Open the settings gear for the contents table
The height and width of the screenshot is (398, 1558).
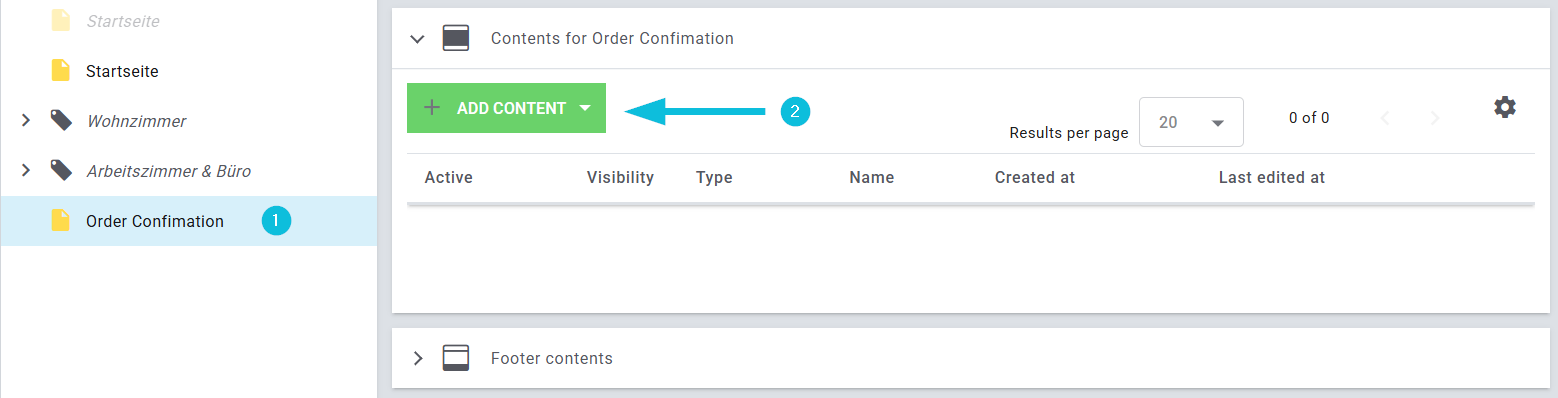[1504, 107]
